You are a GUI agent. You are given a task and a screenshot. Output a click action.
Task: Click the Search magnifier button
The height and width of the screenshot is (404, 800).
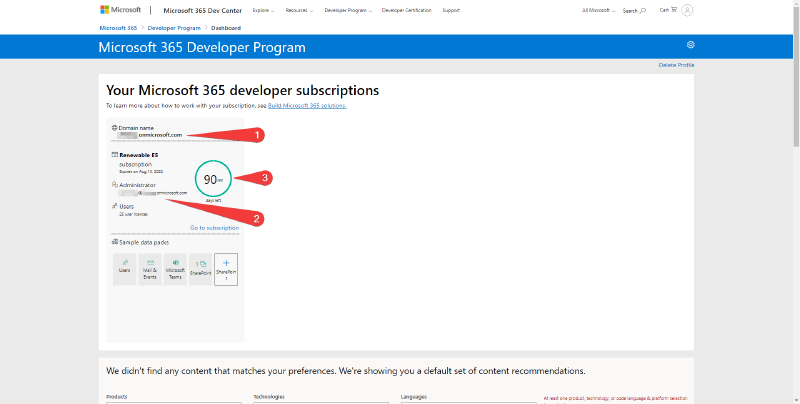634,10
